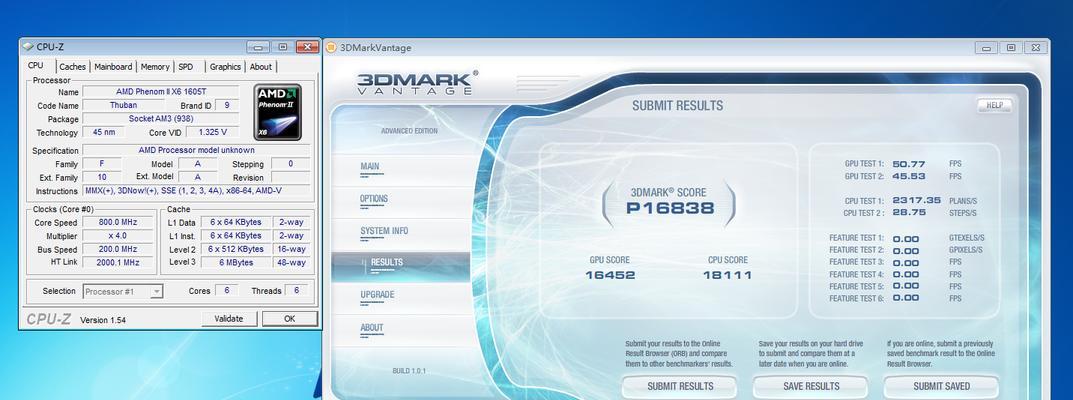
Task: Open the Mainboard tab in CPU-Z
Action: click(113, 67)
